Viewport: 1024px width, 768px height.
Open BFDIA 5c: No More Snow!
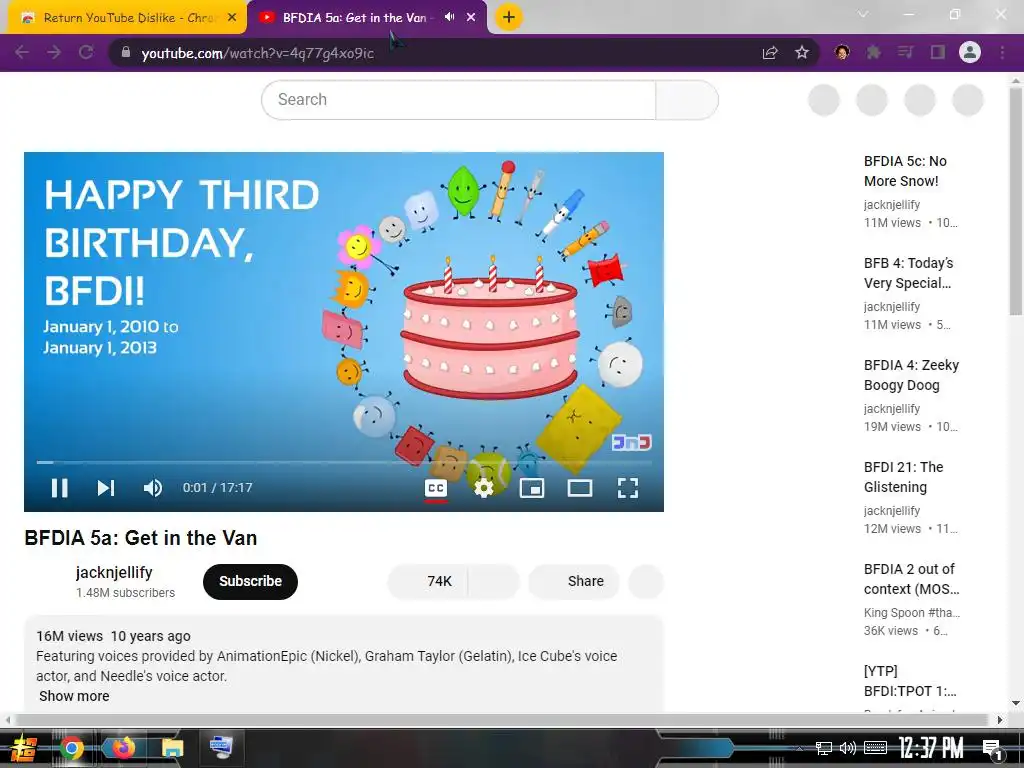[x=904, y=171]
